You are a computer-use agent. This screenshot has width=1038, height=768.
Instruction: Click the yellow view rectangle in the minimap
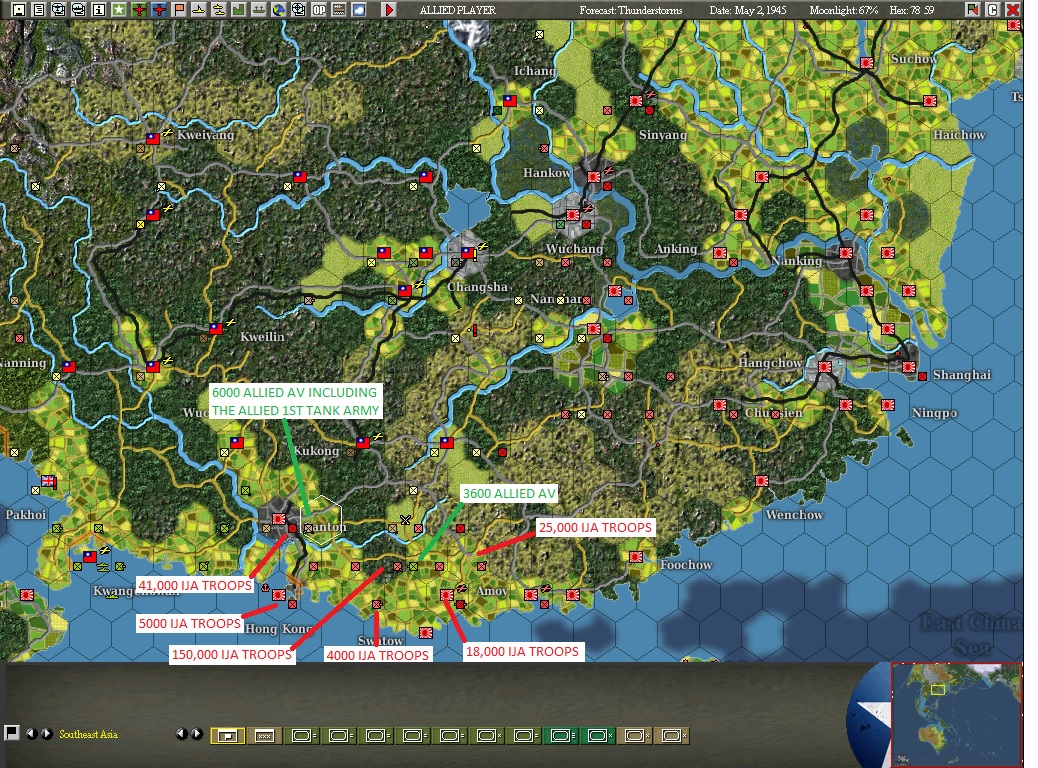(x=938, y=690)
